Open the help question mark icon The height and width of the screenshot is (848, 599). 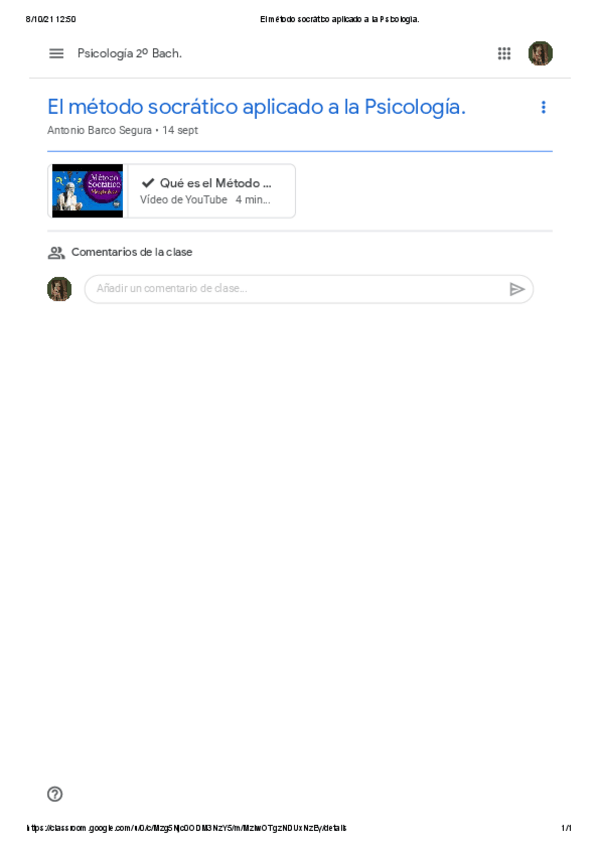[x=55, y=794]
